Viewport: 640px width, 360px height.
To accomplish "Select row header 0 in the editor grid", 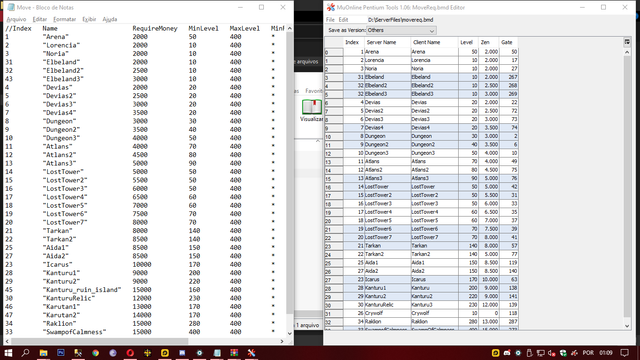I will click(x=334, y=52).
